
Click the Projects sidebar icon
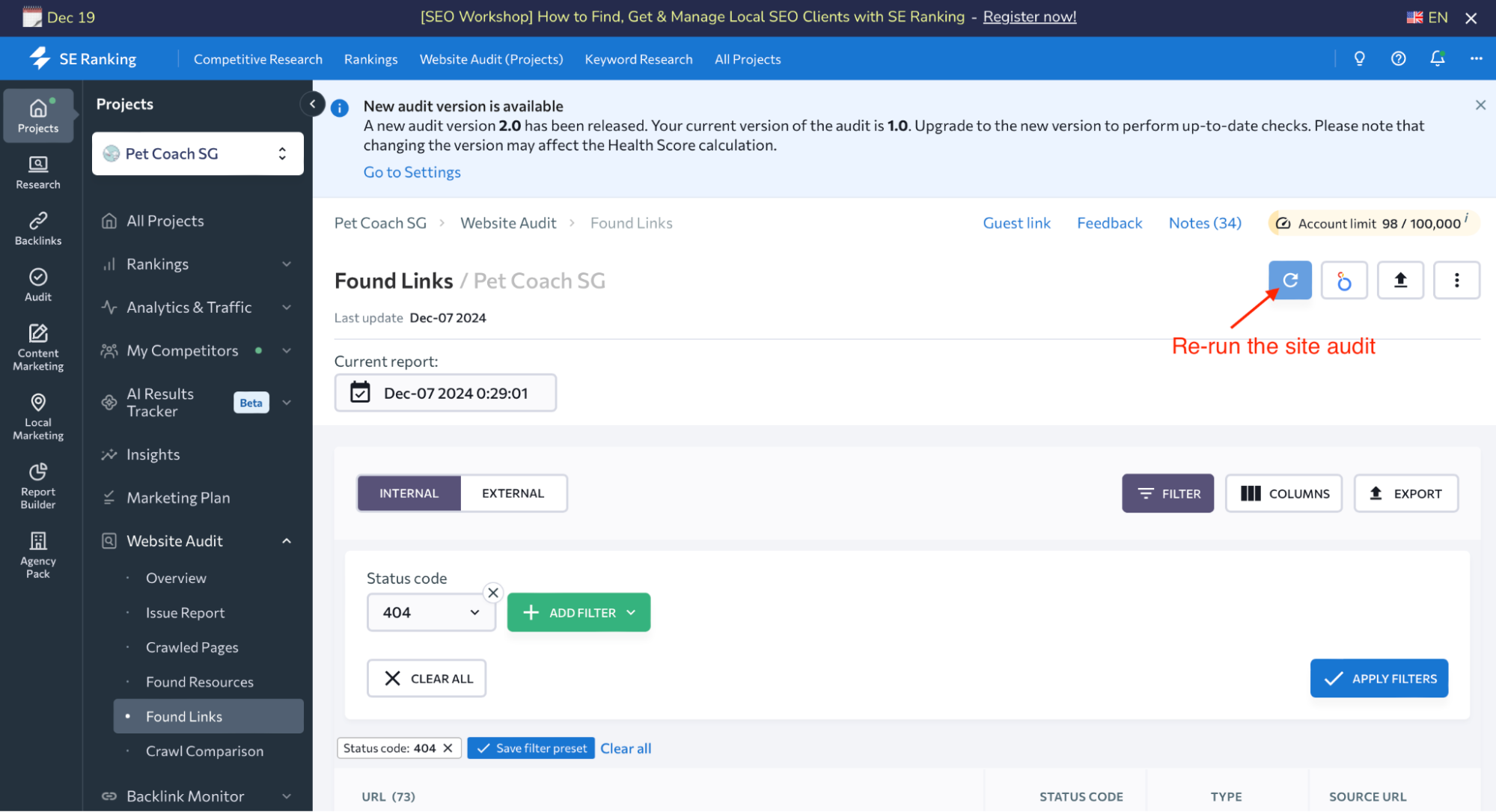37,113
